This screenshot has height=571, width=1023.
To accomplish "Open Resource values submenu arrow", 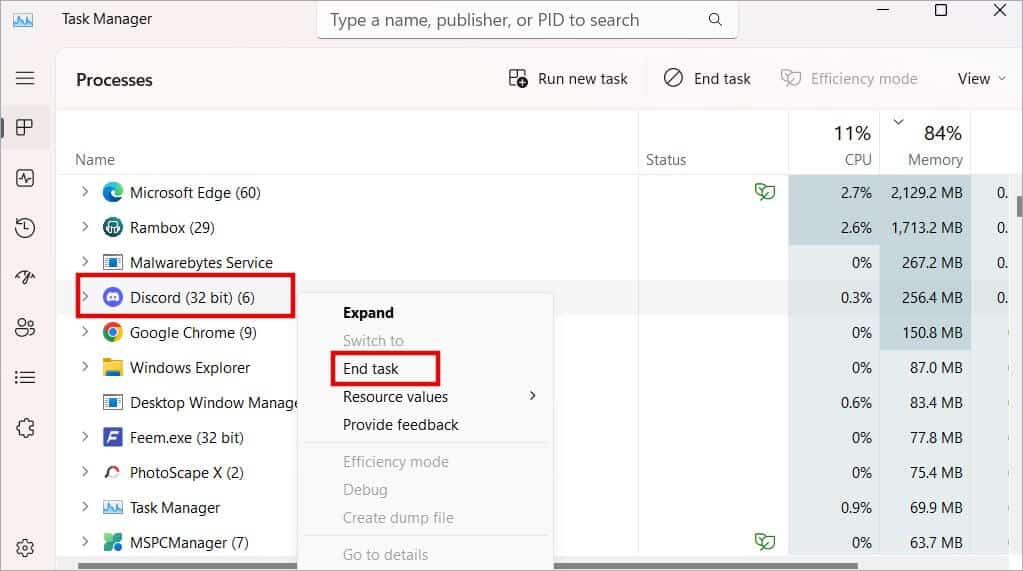I will coord(532,396).
